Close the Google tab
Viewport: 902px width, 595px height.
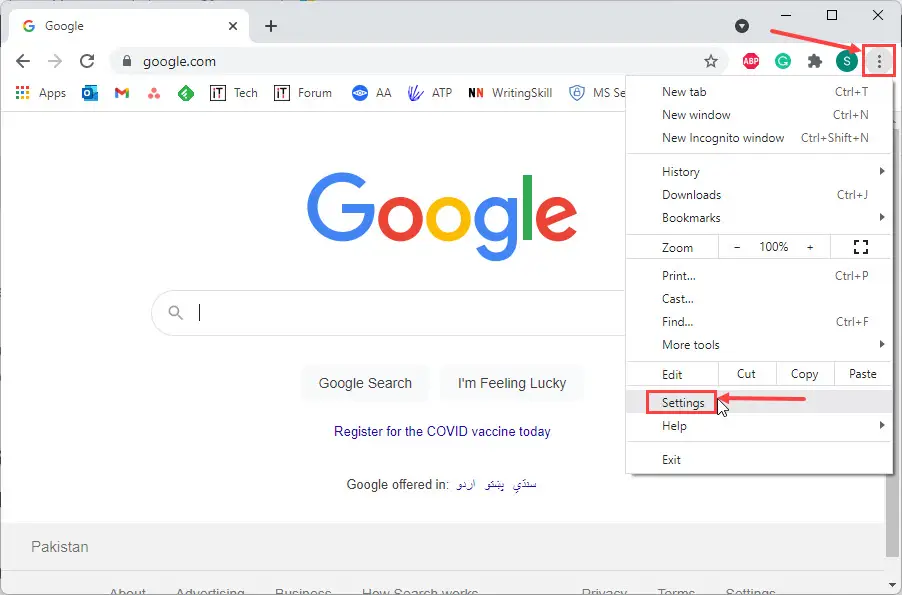tap(233, 26)
